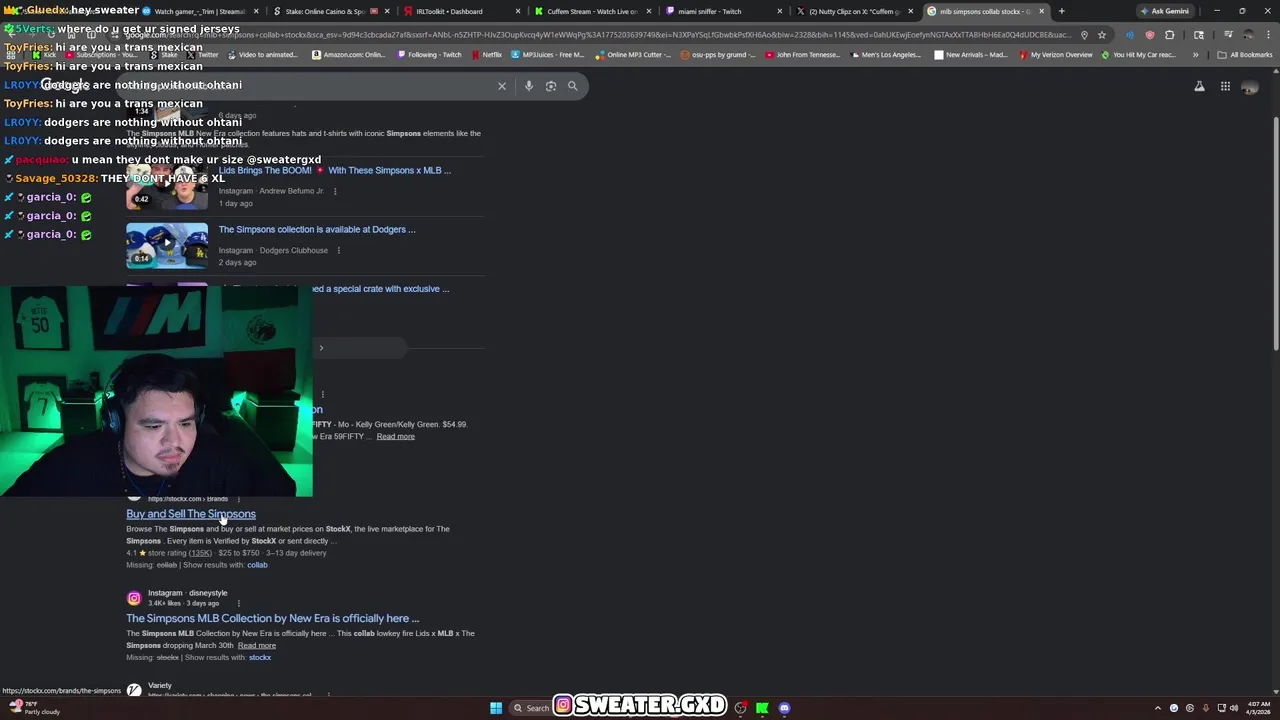The height and width of the screenshot is (720, 1280).
Task: Open Online MP3 Cutter bookmark
Action: click(x=633, y=55)
